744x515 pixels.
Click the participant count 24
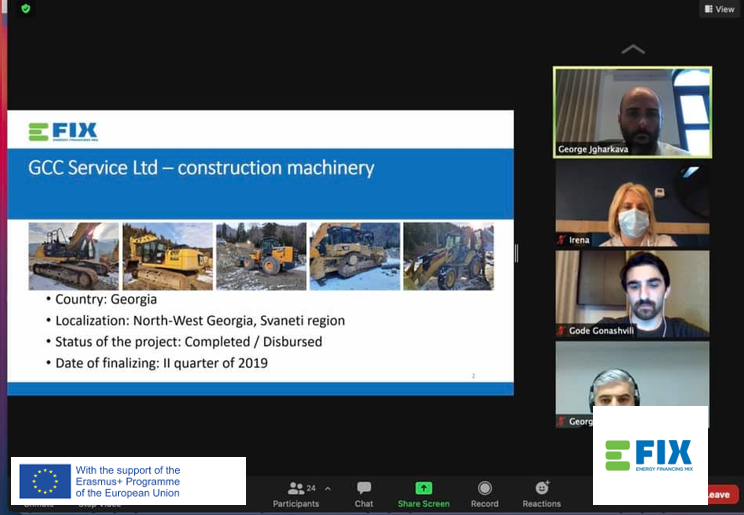click(311, 488)
